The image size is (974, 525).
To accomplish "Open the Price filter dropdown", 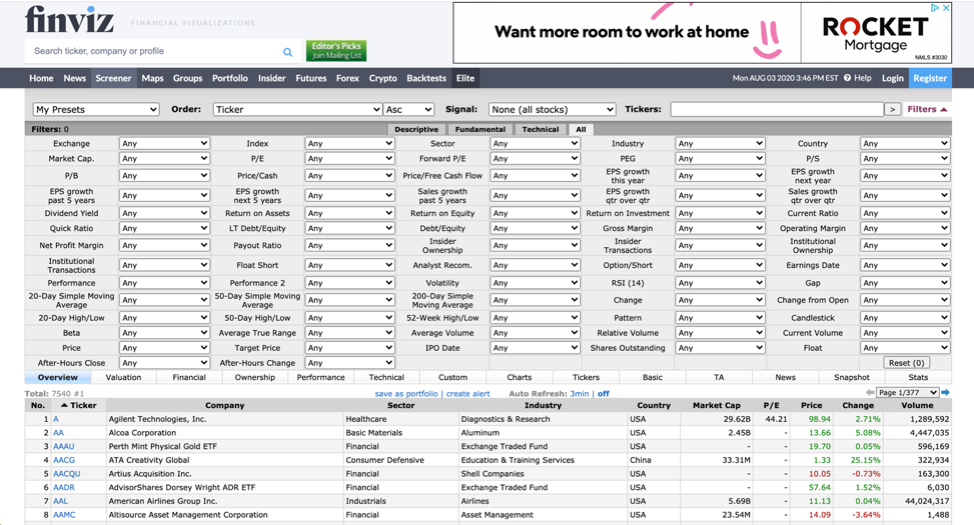I will tap(164, 348).
